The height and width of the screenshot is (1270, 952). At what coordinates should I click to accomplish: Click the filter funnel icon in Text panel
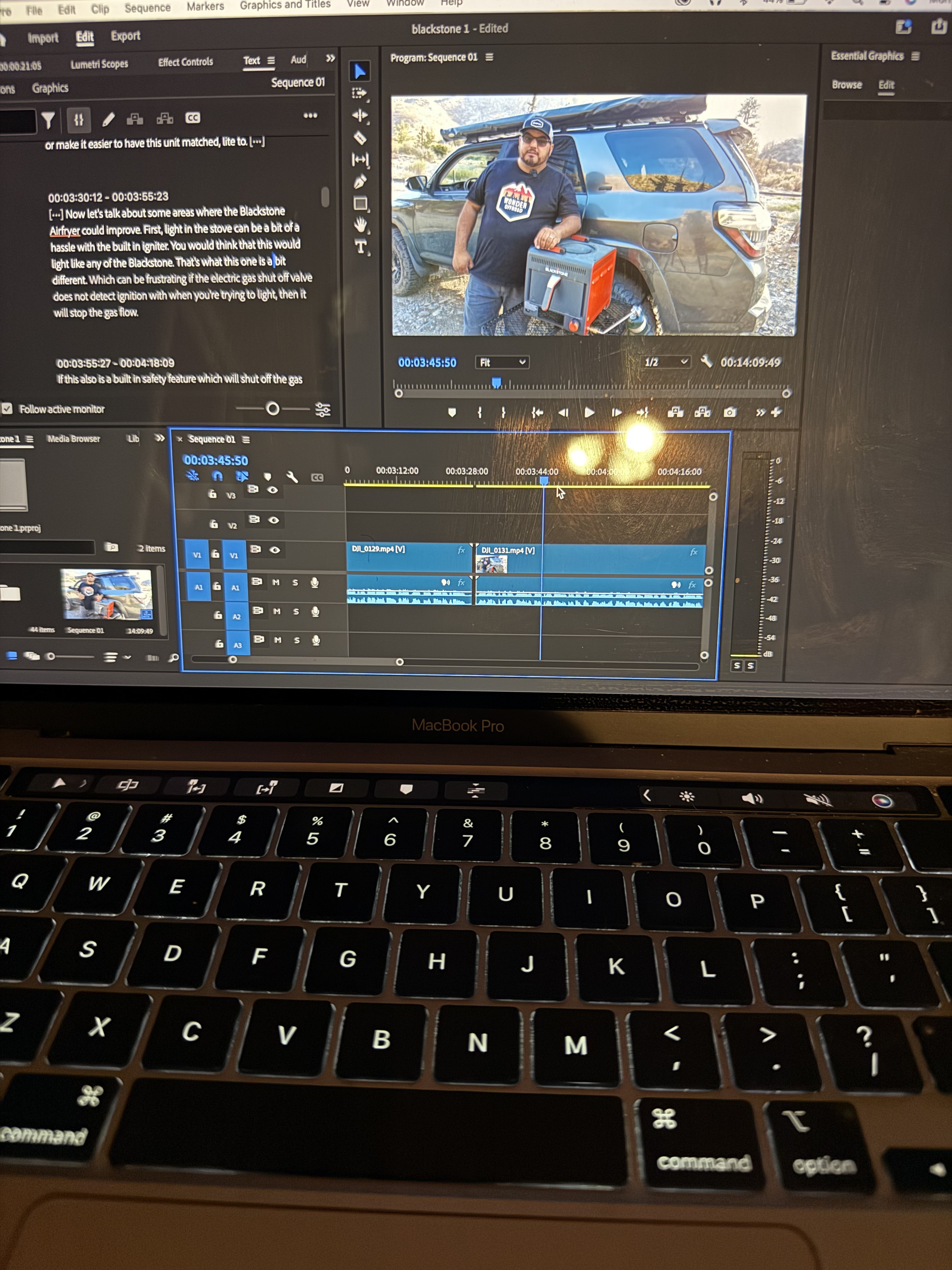tap(48, 120)
